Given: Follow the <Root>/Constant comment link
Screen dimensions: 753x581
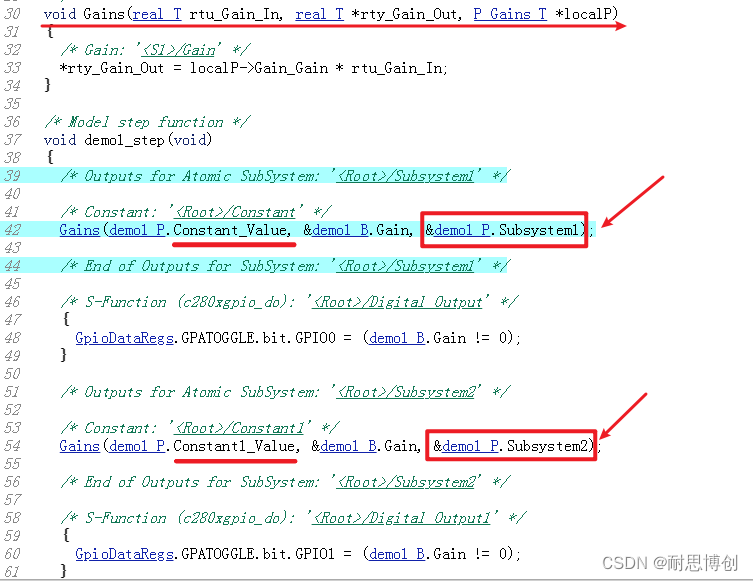Looking at the screenshot, I should point(235,212).
